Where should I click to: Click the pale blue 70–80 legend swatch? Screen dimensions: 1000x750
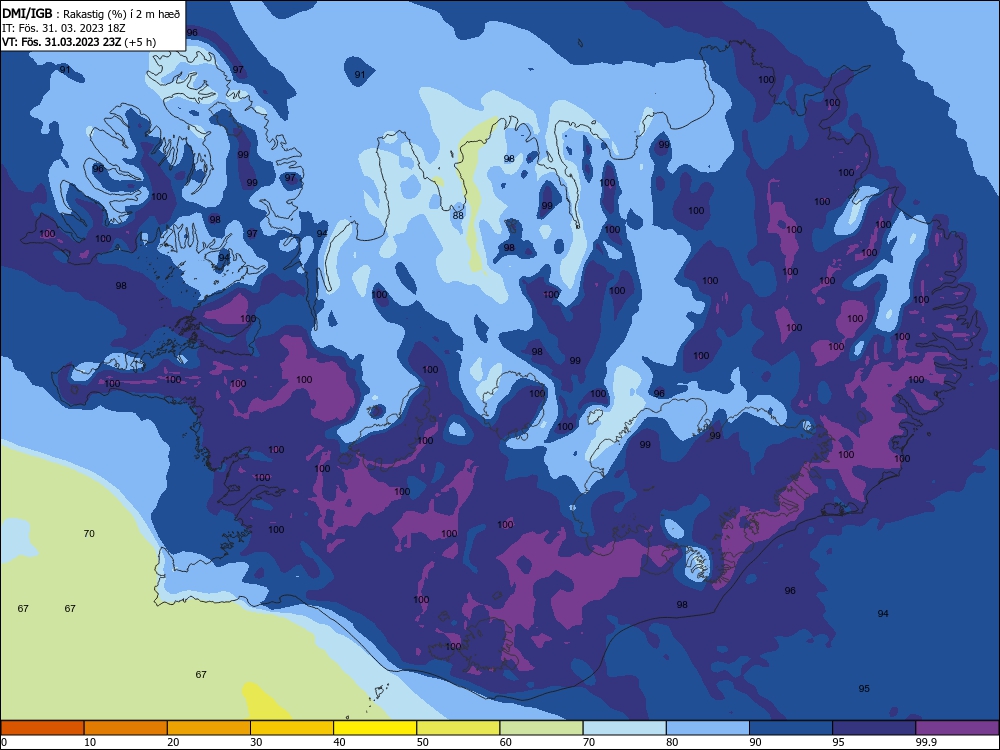tap(624, 728)
